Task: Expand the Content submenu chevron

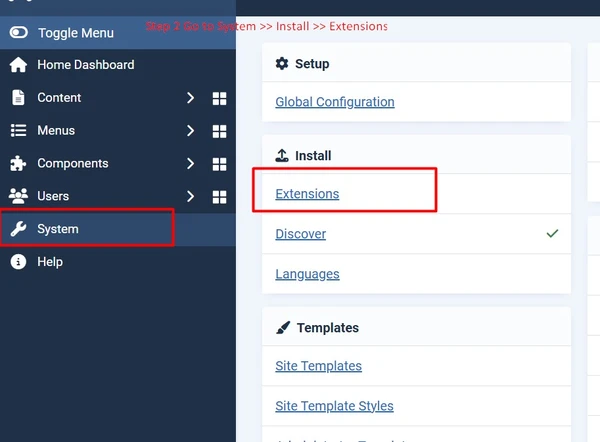Action: point(190,98)
